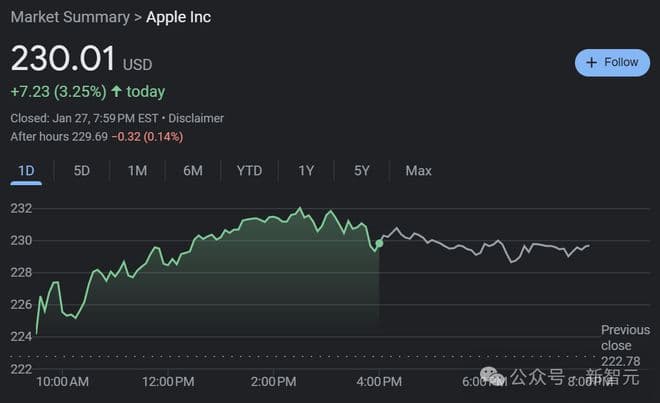Select the 1Y time range
Viewport: 660px width, 403px height.
306,171
